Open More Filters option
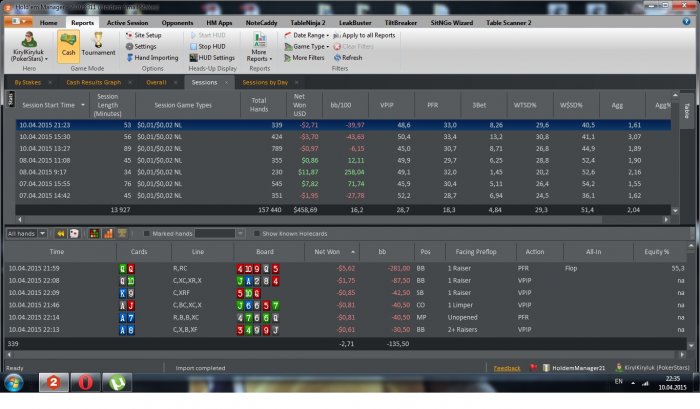Viewport: 700px width, 409px height. pyautogui.click(x=304, y=58)
